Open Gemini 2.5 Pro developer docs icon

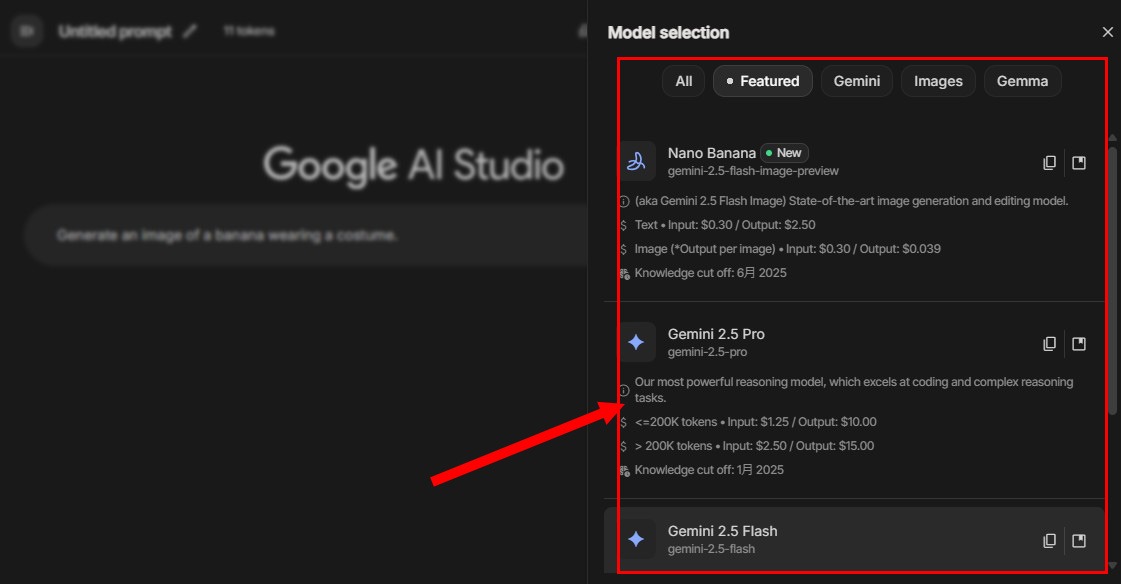pyautogui.click(x=1079, y=344)
